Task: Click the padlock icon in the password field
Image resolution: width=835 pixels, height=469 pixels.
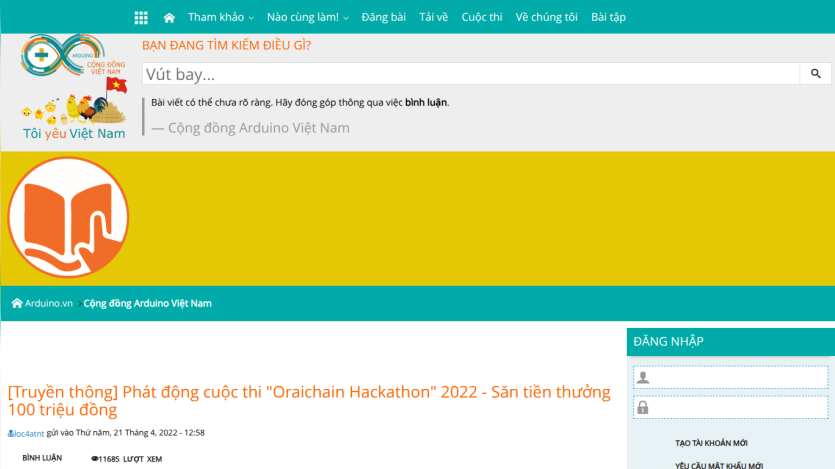Action: pos(643,407)
